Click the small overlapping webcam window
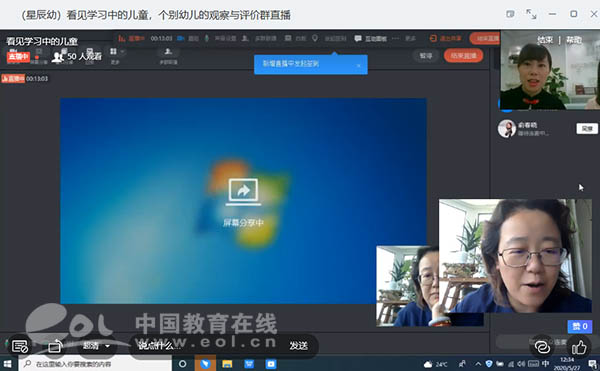The width and height of the screenshot is (600, 371). pyautogui.click(x=408, y=286)
